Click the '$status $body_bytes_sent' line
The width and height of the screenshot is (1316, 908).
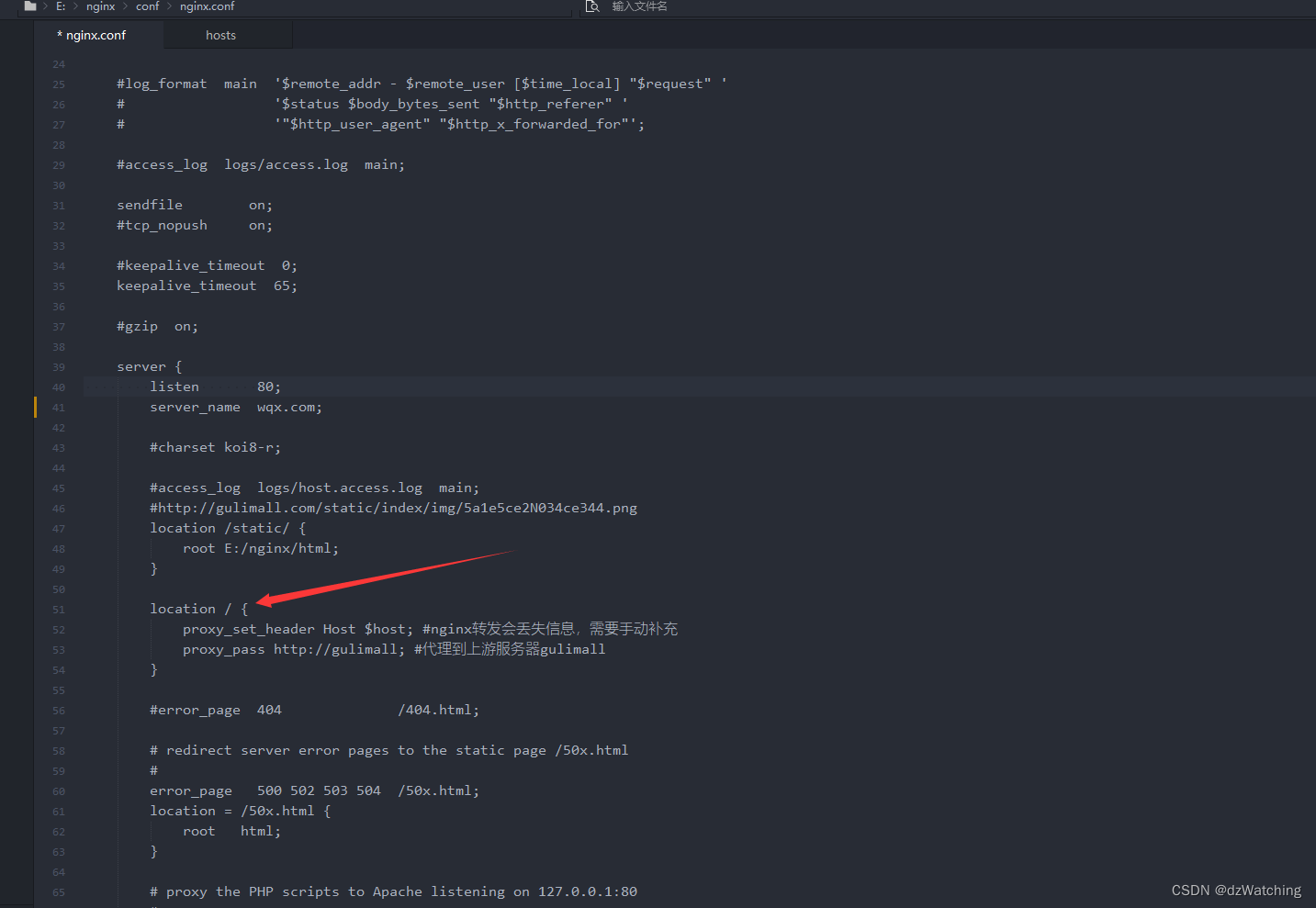point(373,104)
